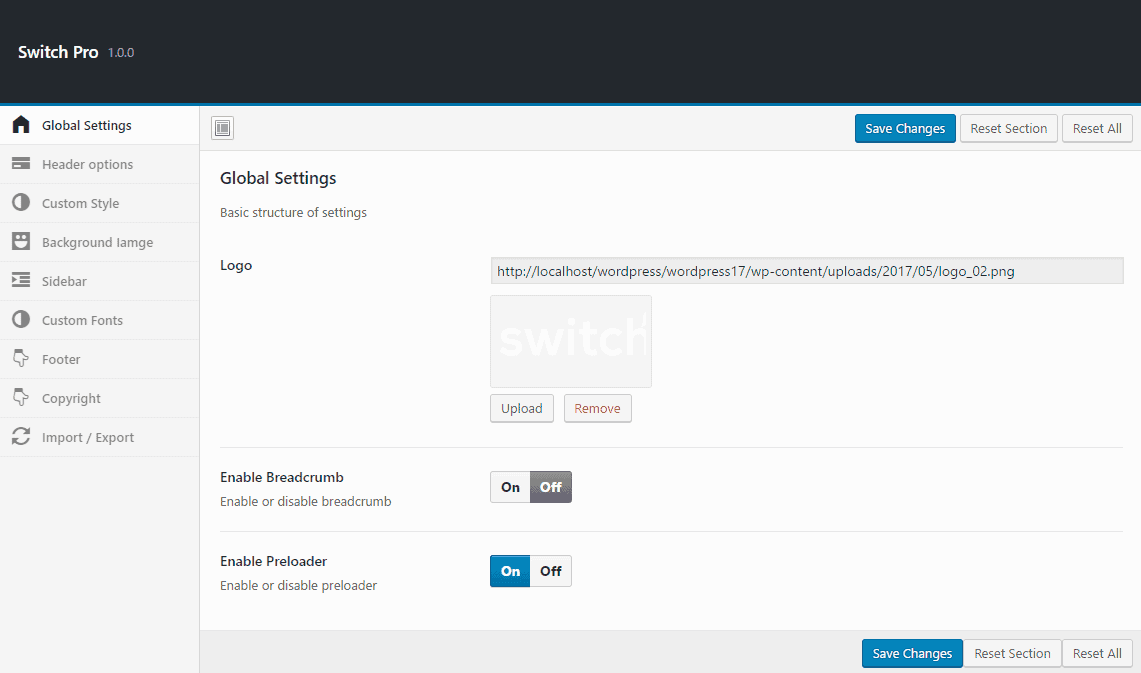
Task: Click the Custom Style contrast icon
Action: [x=20, y=203]
